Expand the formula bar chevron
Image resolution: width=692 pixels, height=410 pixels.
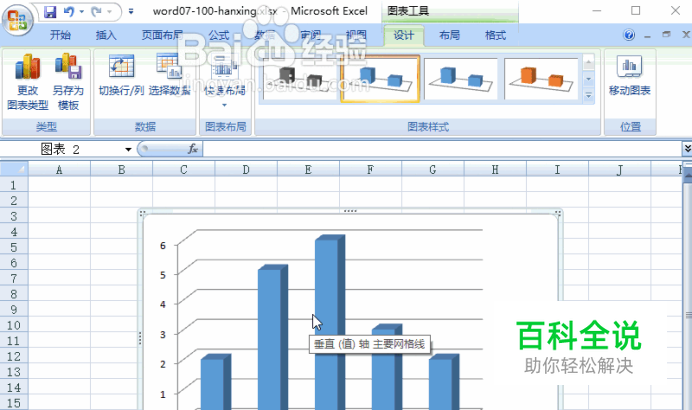coord(687,149)
